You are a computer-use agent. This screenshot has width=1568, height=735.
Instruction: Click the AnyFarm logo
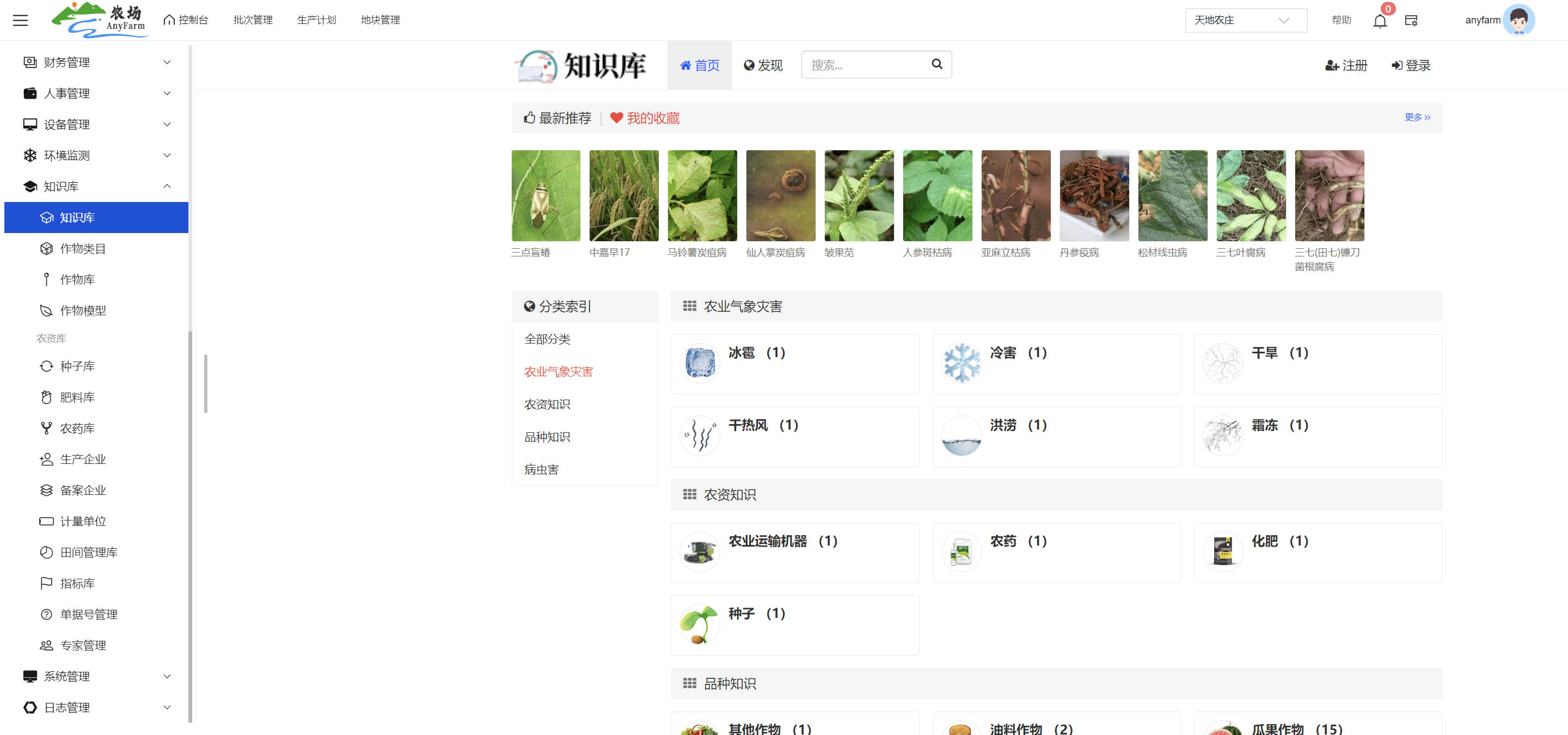click(100, 20)
